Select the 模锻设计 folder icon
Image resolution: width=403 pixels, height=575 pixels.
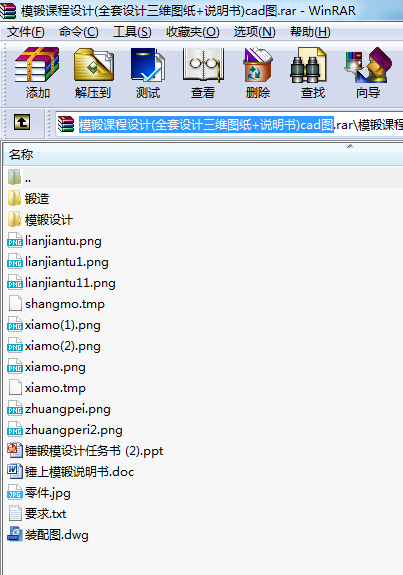pos(15,219)
